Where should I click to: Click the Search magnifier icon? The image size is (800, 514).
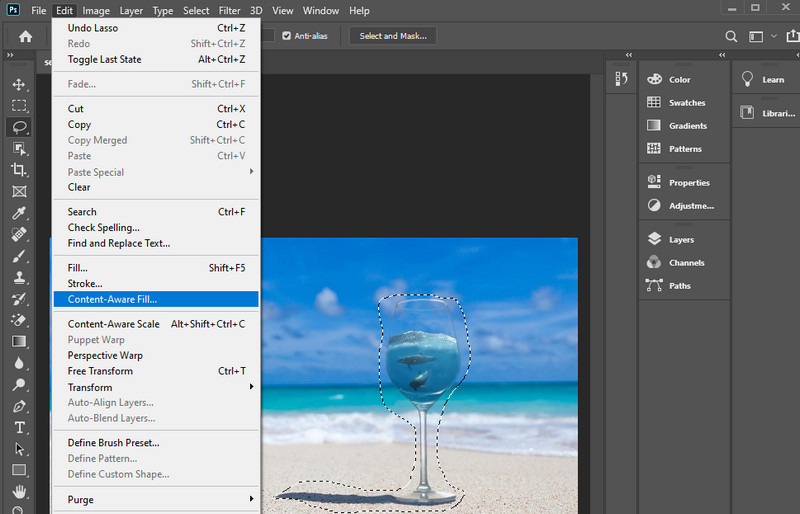coord(731,36)
